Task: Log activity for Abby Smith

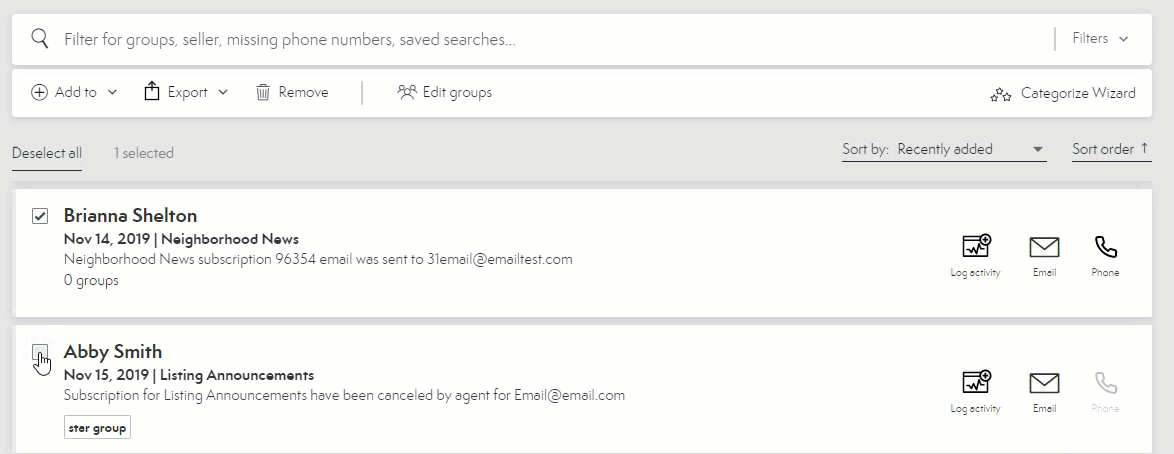Action: click(976, 392)
